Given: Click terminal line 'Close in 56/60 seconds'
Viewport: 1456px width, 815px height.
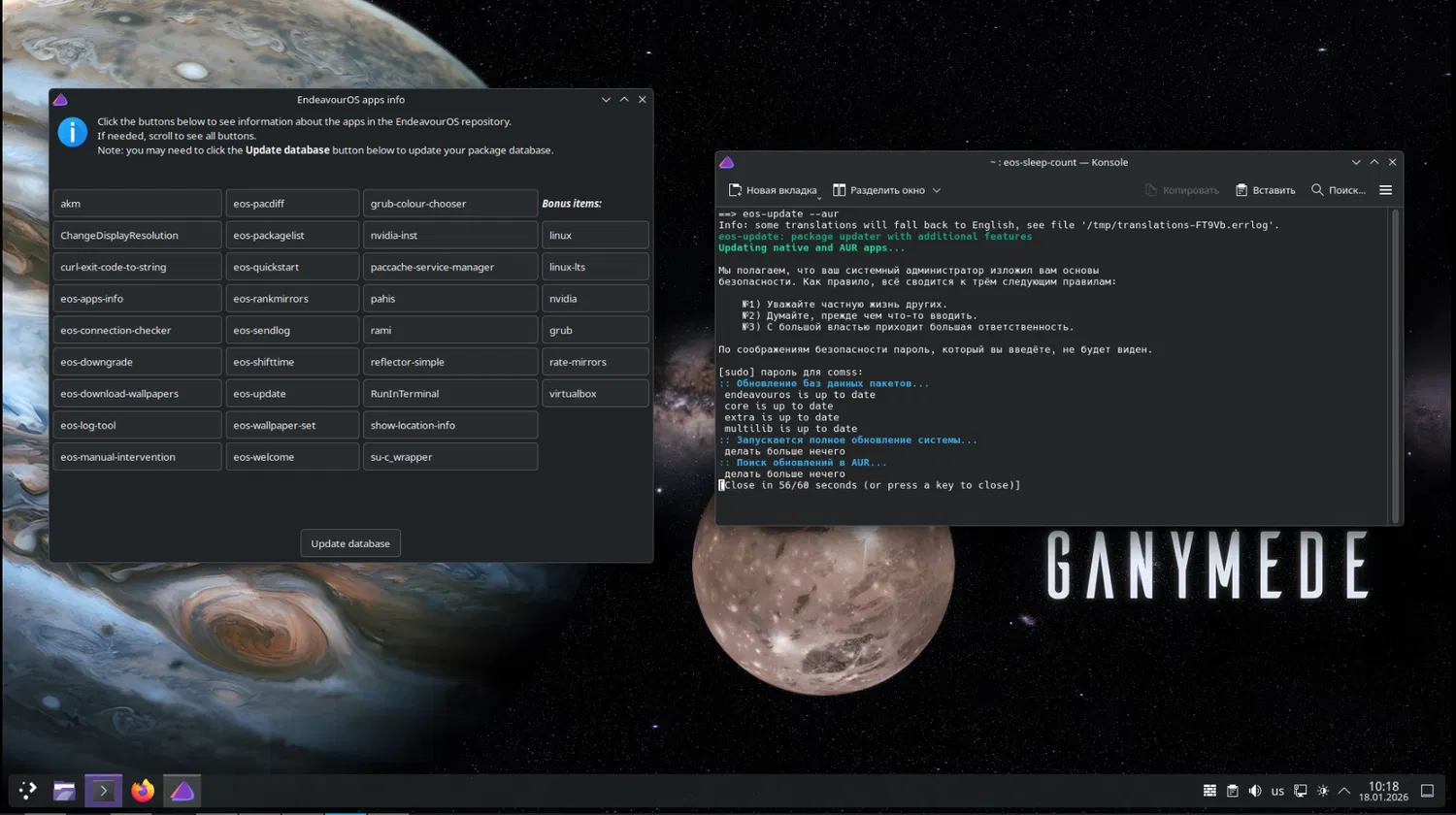Looking at the screenshot, I should (x=870, y=485).
